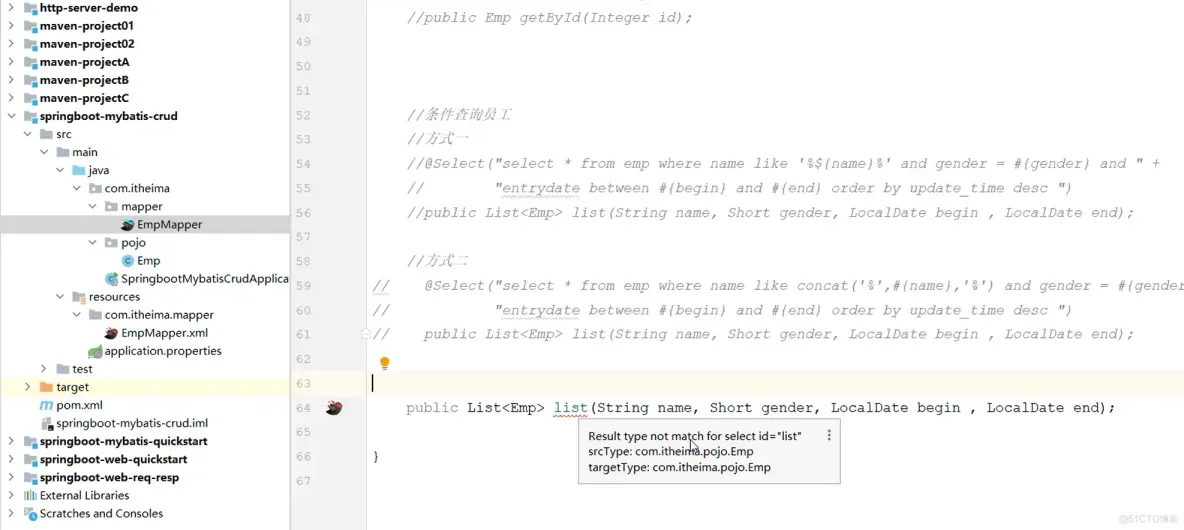1184x530 pixels.
Task: Click the yellow lightbulb intention icon
Action: (384, 363)
